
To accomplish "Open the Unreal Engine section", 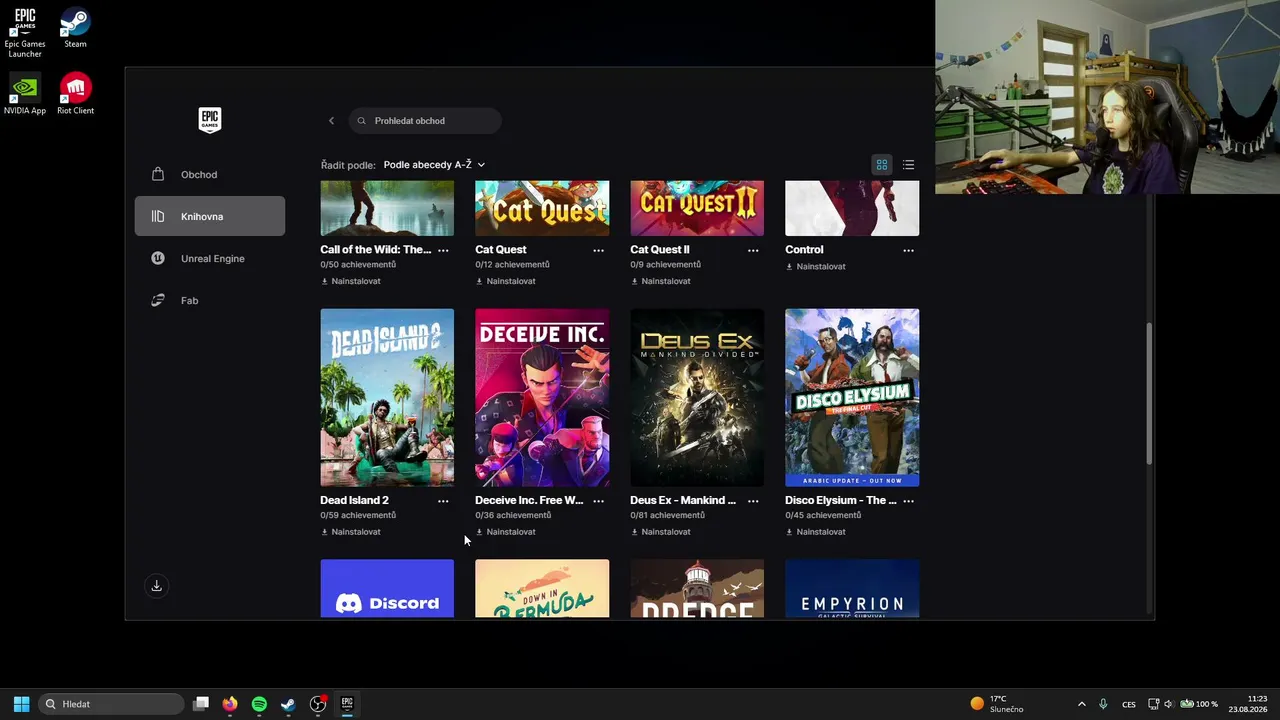I will click(x=210, y=259).
